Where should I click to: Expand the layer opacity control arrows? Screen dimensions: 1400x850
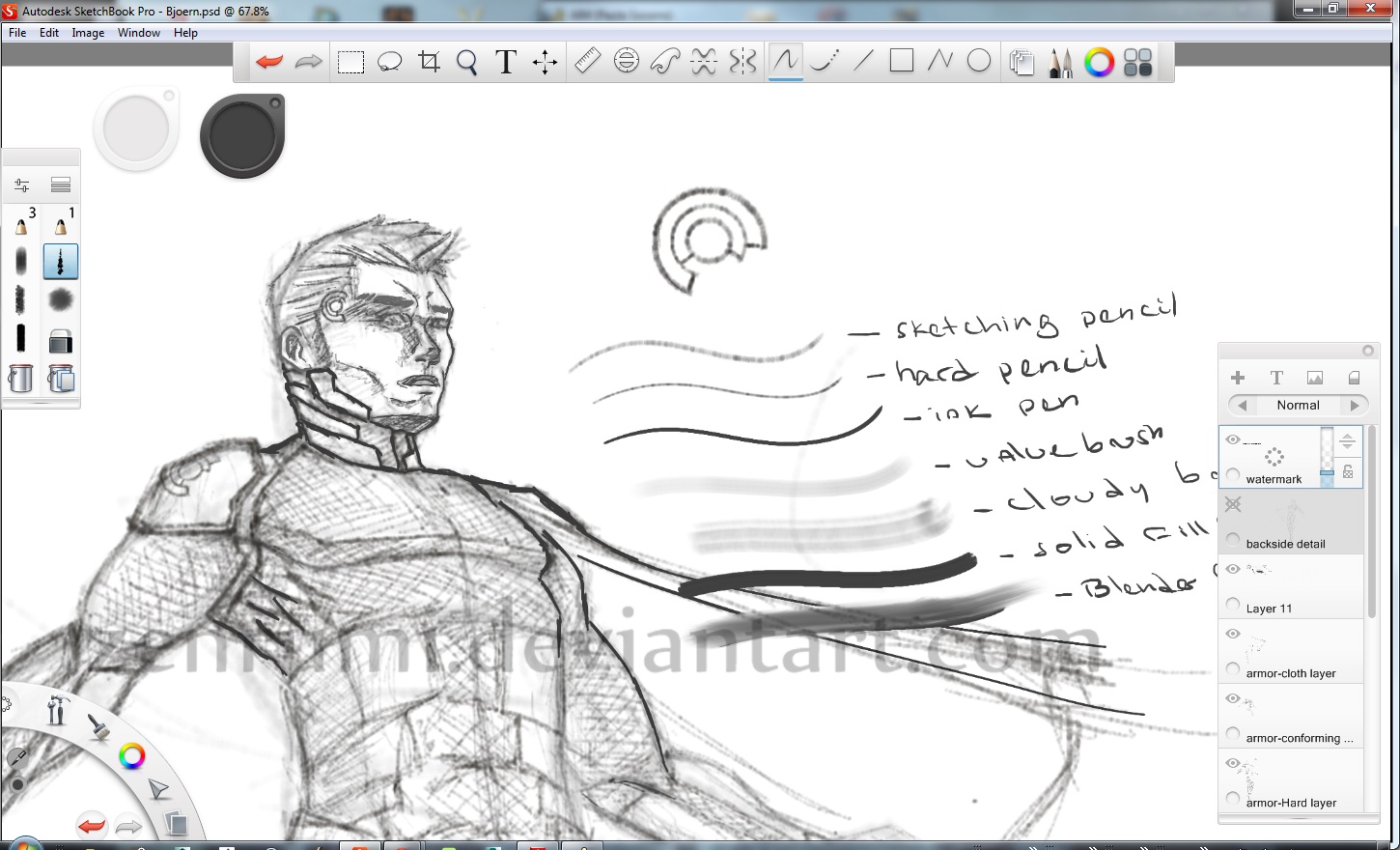(x=1348, y=441)
